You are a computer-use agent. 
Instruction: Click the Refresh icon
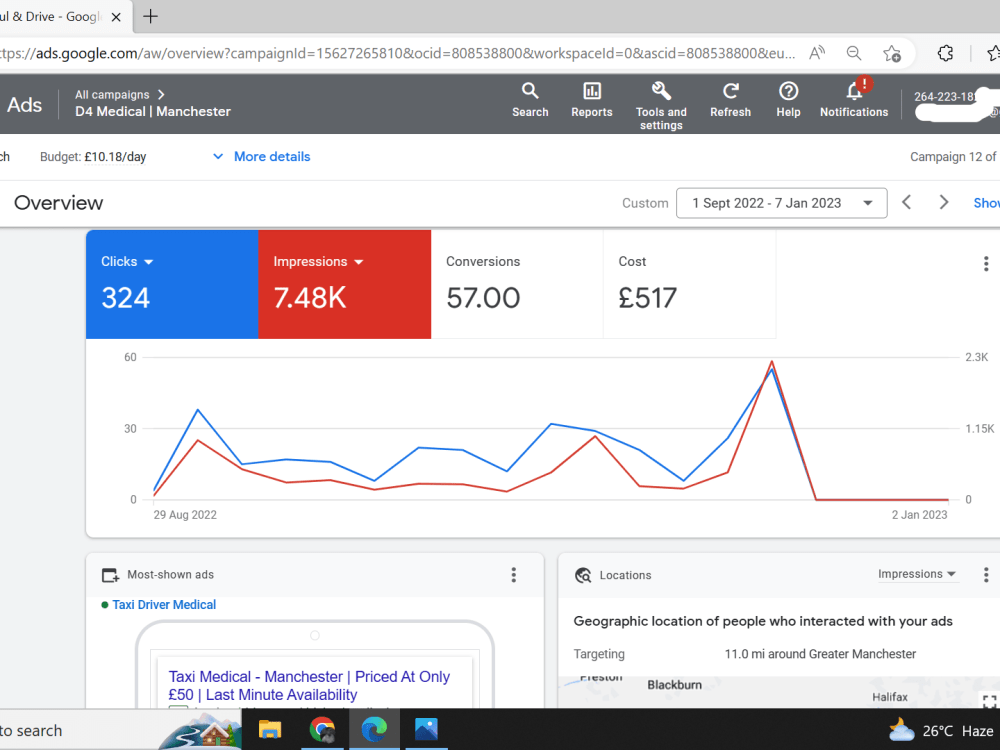tap(730, 100)
